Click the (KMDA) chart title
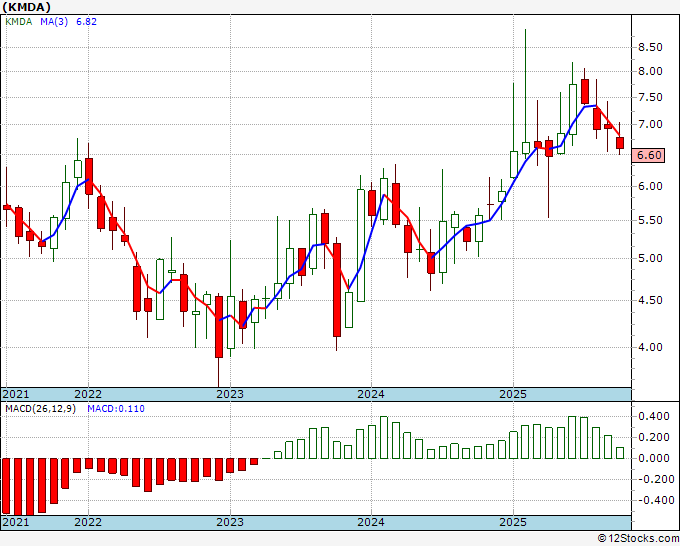The image size is (680, 546). (27, 7)
